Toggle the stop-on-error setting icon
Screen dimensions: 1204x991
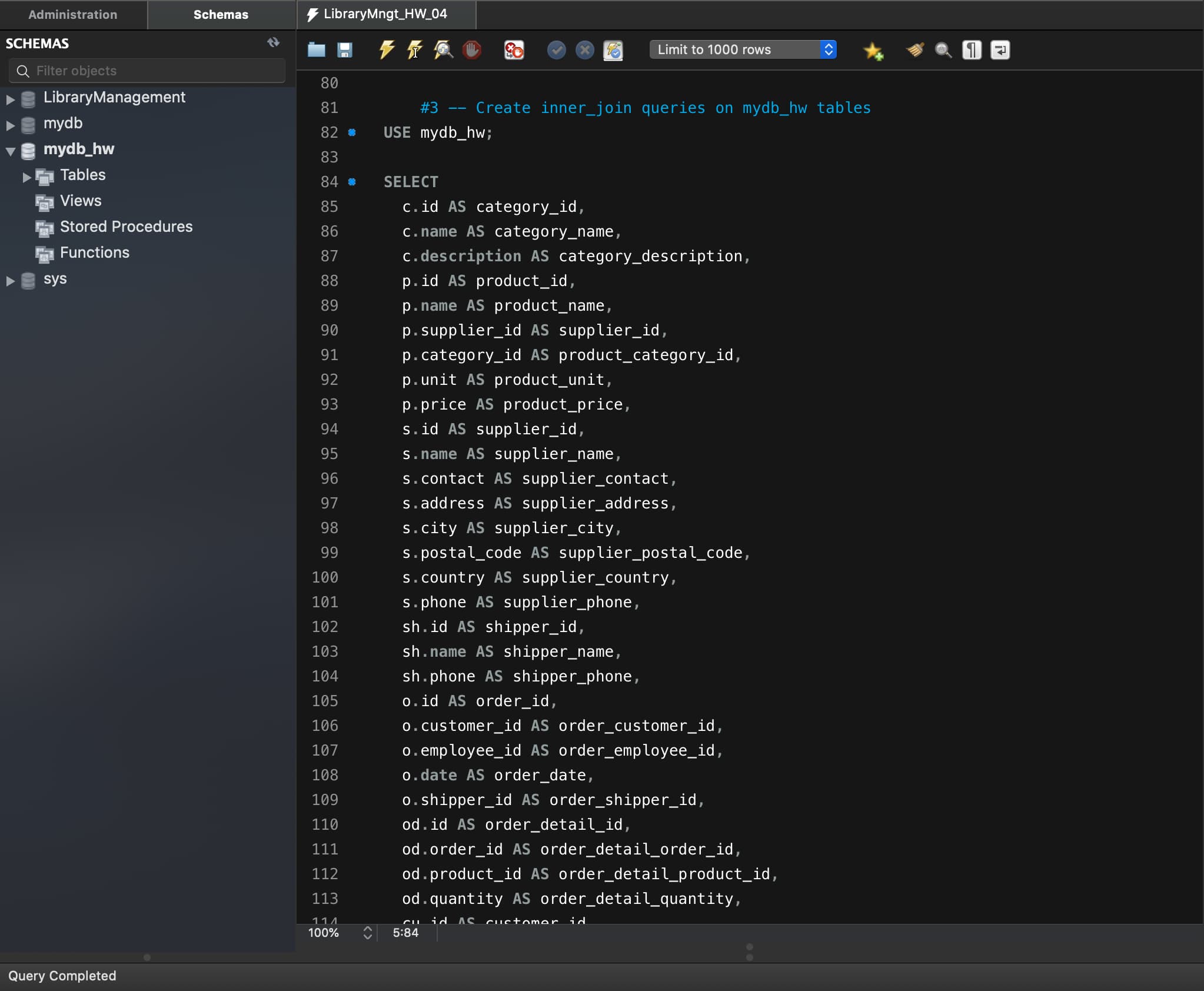coord(514,50)
